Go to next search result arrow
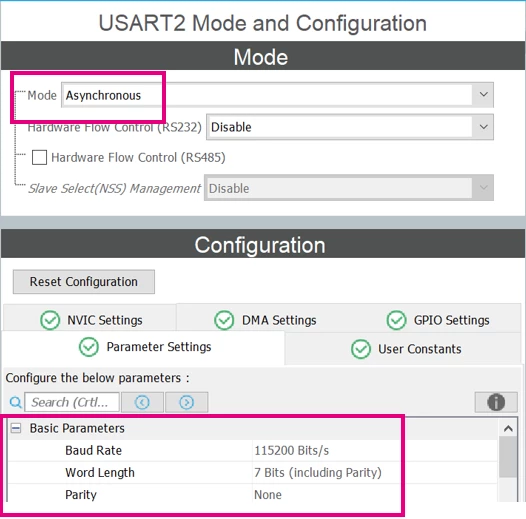 click(x=187, y=402)
